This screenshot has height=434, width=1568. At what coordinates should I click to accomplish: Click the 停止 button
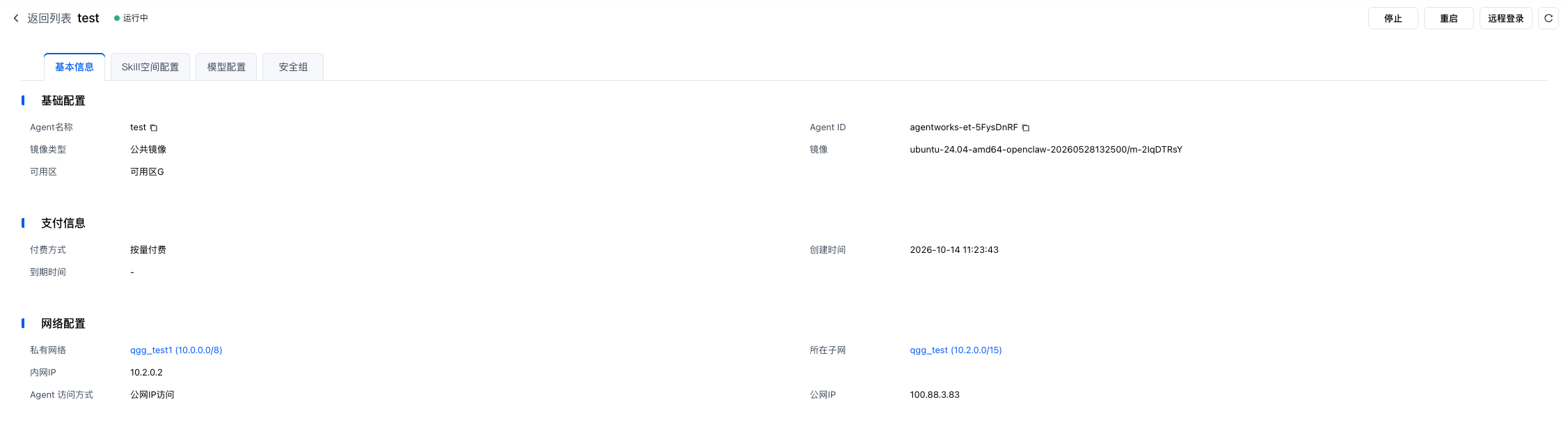[1393, 18]
